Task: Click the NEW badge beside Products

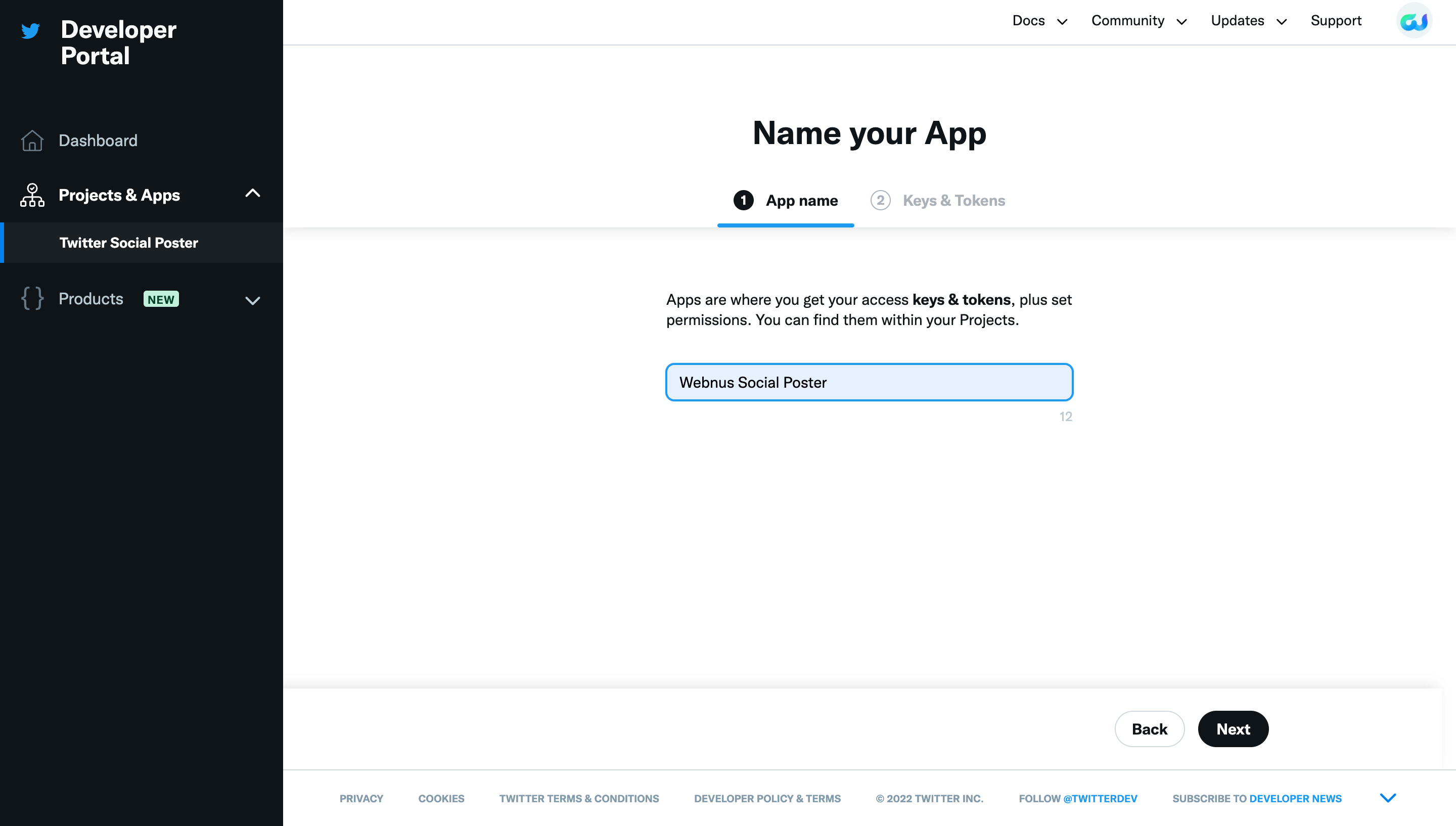Action: pos(161,299)
